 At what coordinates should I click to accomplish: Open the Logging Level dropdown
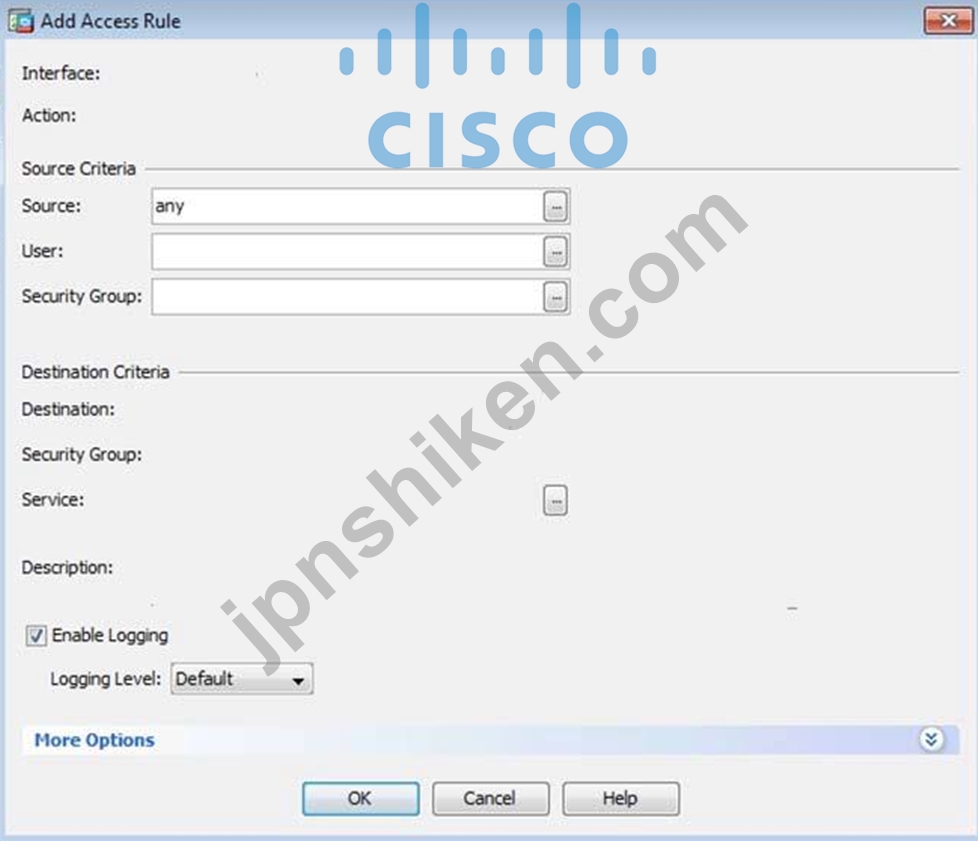[x=242, y=679]
